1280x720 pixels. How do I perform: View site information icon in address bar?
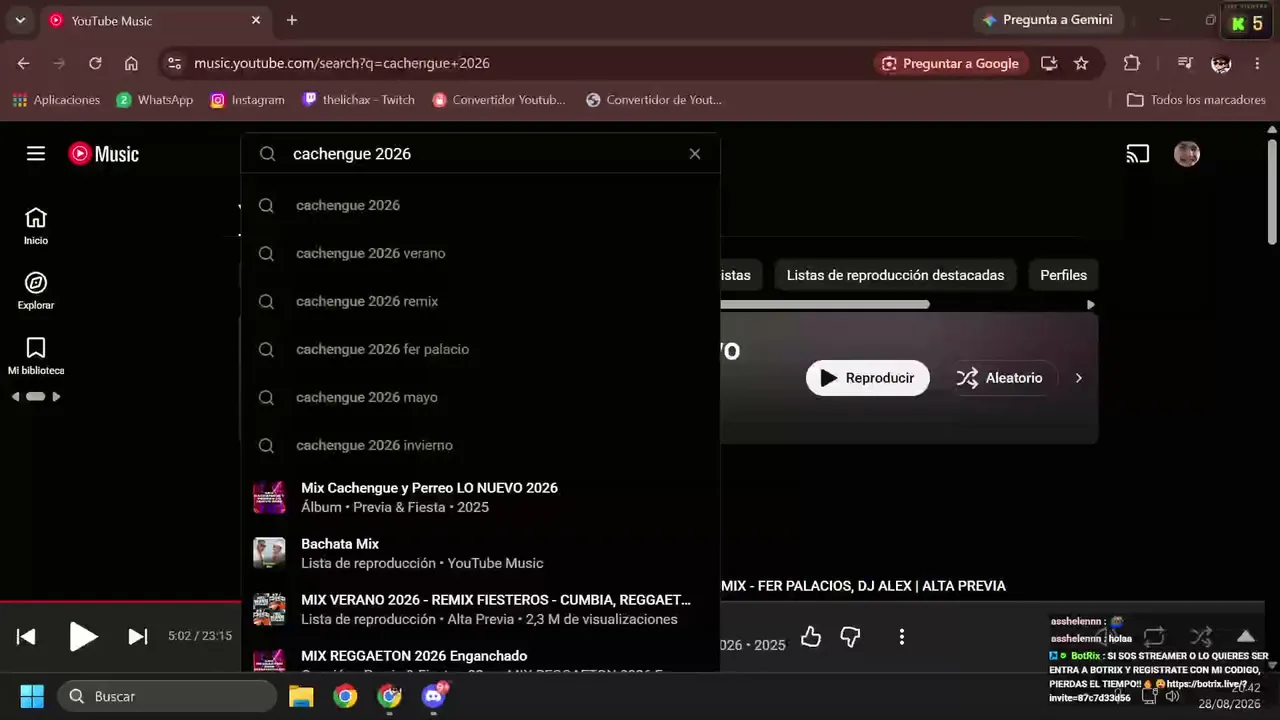174,63
